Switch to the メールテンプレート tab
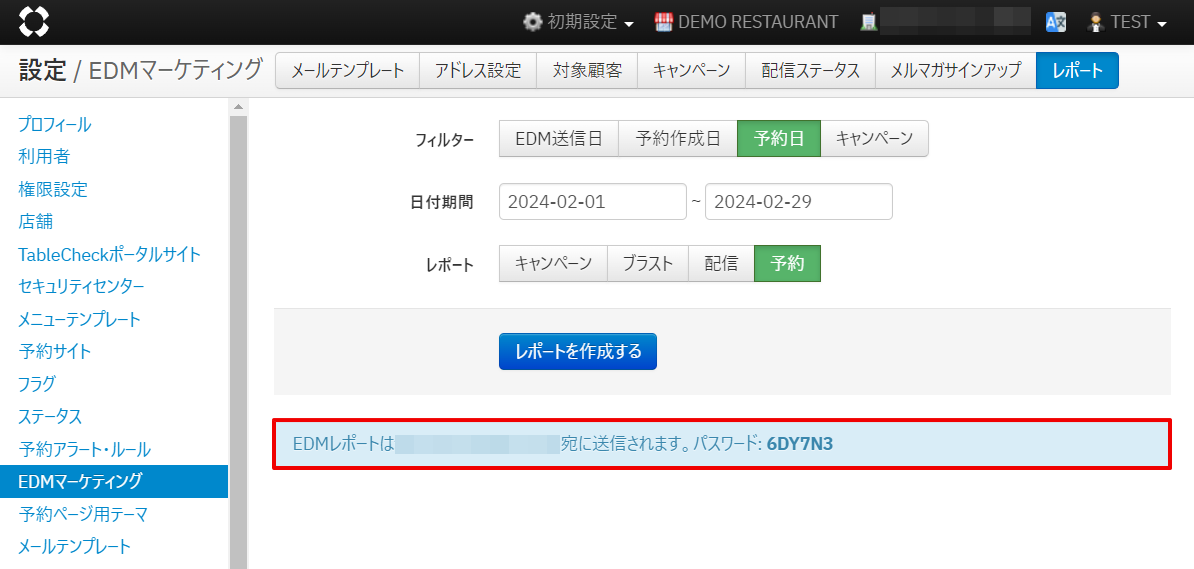Viewport: 1194px width, 569px height. pos(347,71)
